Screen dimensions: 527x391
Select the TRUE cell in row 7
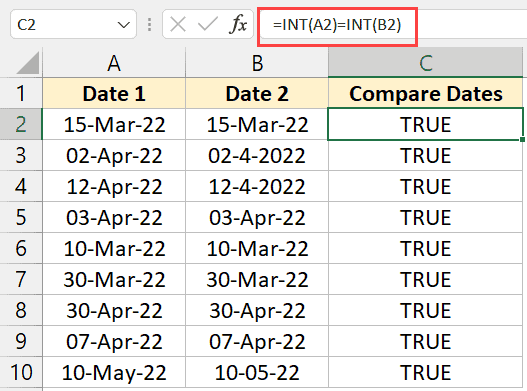click(425, 279)
